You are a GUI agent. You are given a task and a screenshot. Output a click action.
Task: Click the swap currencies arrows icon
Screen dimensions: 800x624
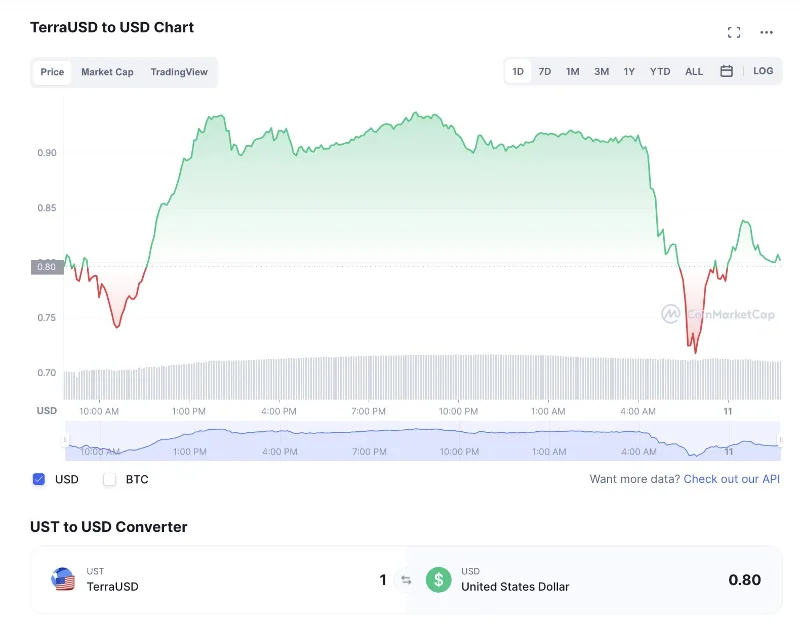coord(406,580)
